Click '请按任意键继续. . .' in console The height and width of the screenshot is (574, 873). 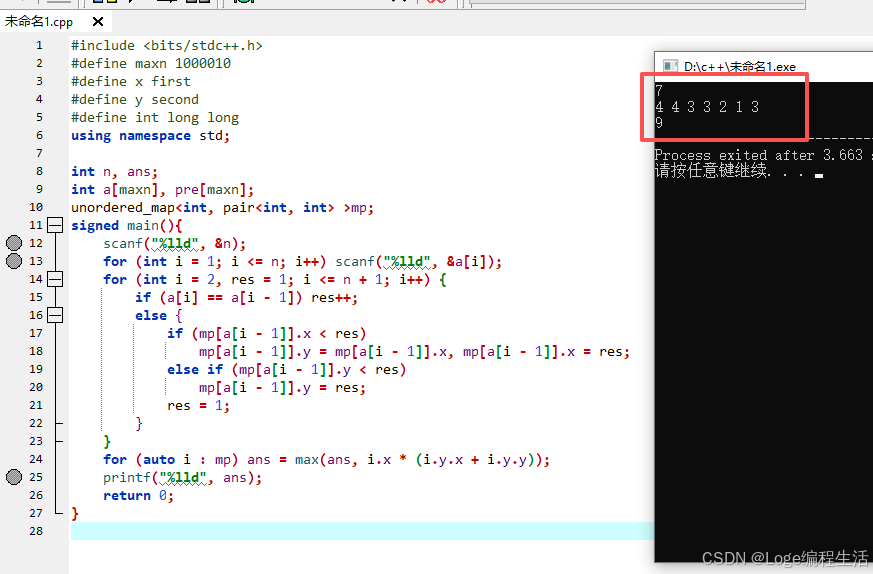point(729,170)
